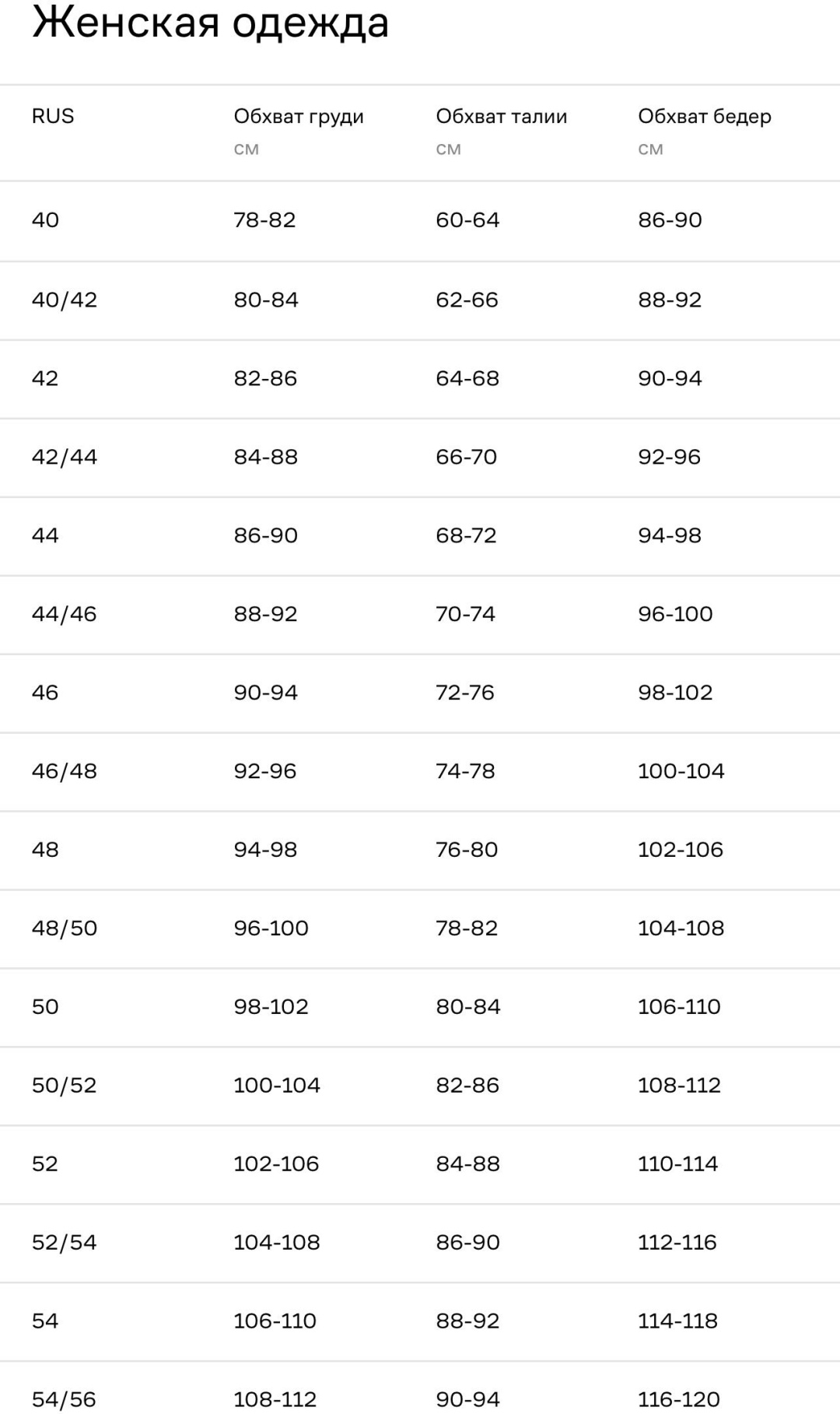
Task: Click waist value 68-72 for size 44
Action: pyautogui.click(x=466, y=535)
